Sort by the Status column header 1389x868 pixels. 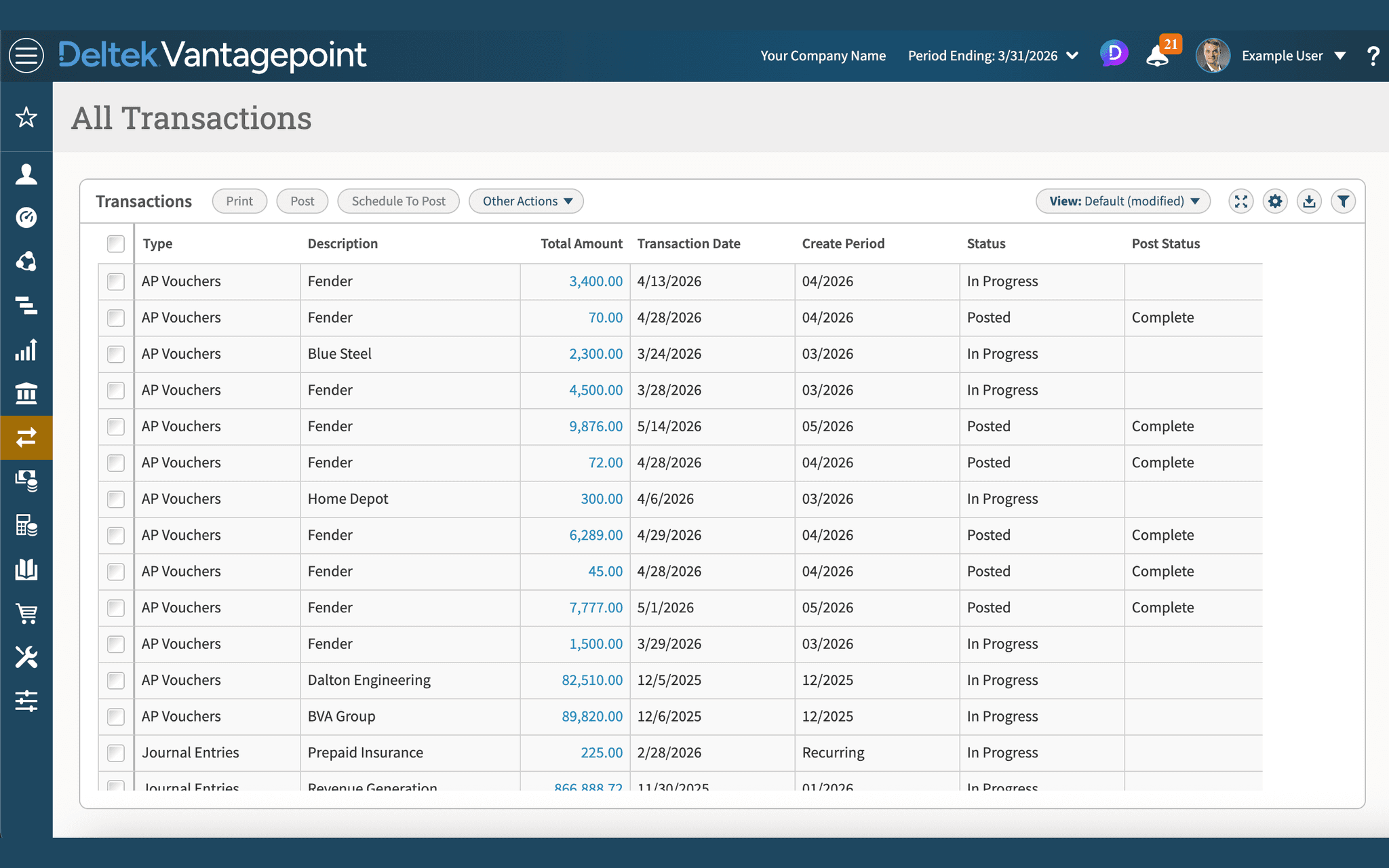coord(986,243)
